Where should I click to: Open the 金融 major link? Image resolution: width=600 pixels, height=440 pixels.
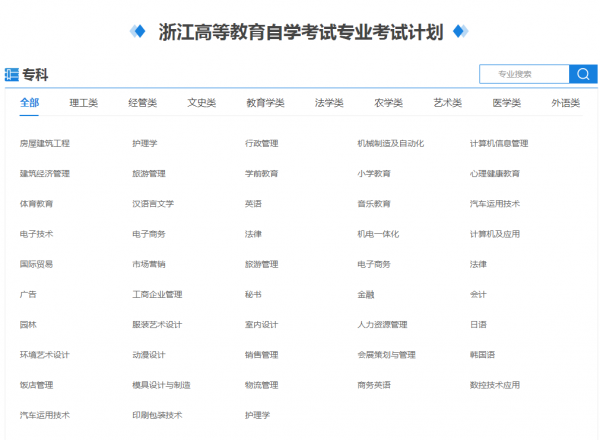point(366,295)
